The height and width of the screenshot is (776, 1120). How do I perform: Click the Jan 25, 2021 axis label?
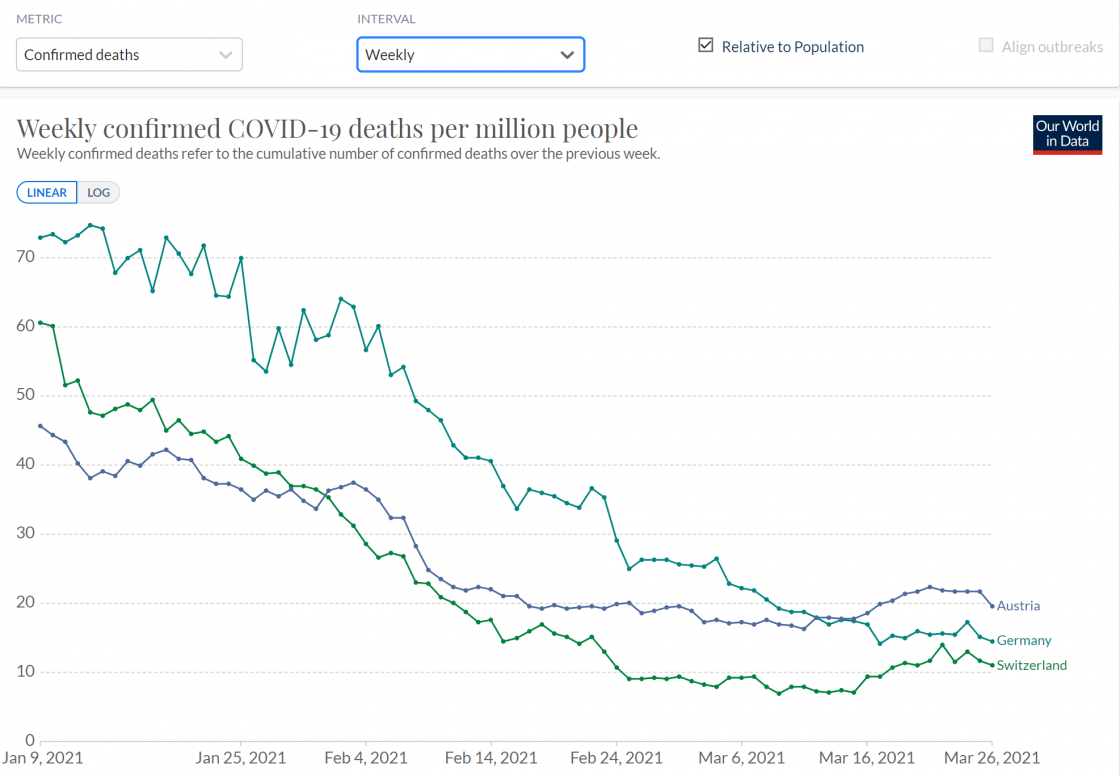click(x=241, y=757)
